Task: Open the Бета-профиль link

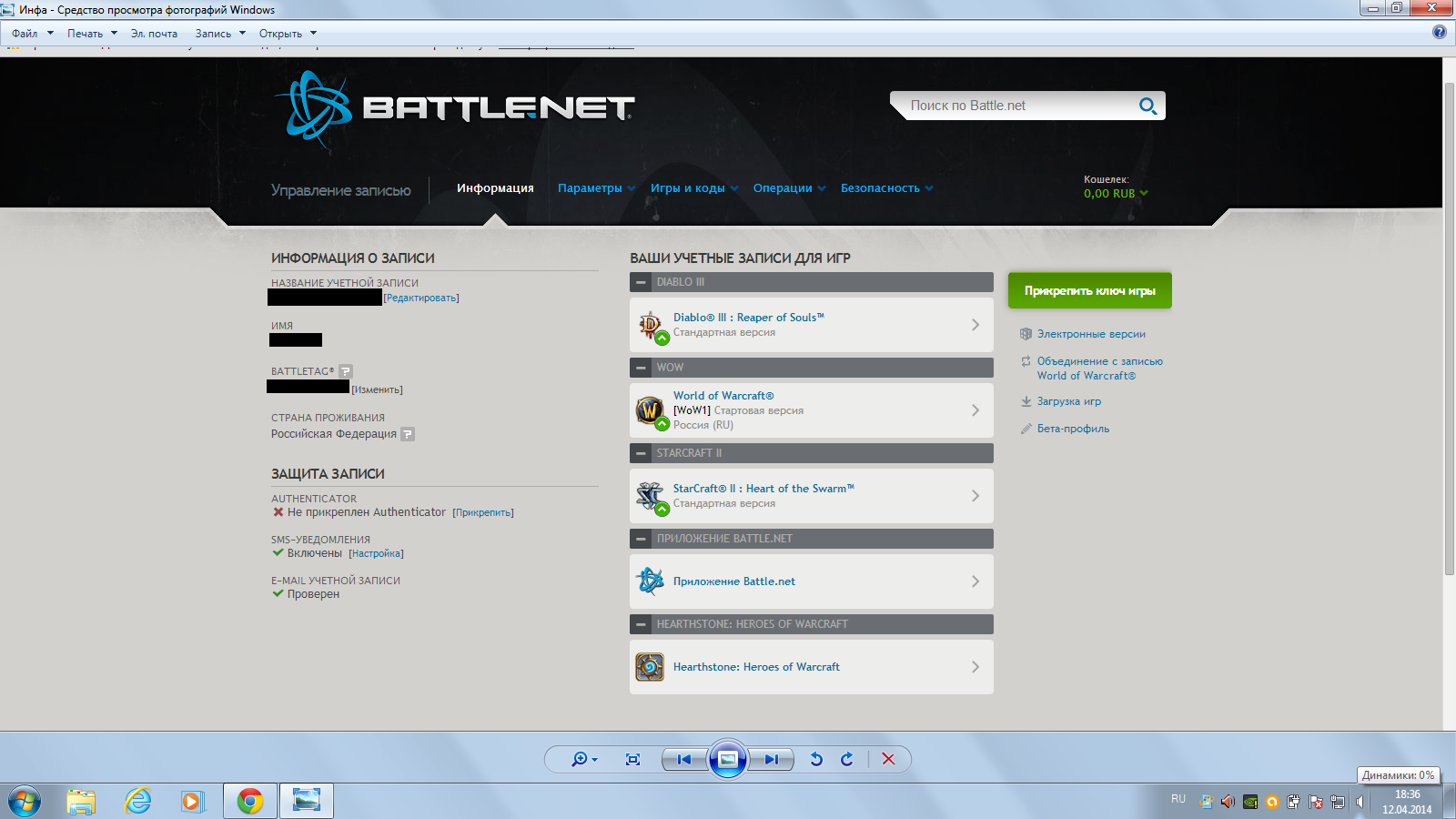Action: (x=1073, y=429)
